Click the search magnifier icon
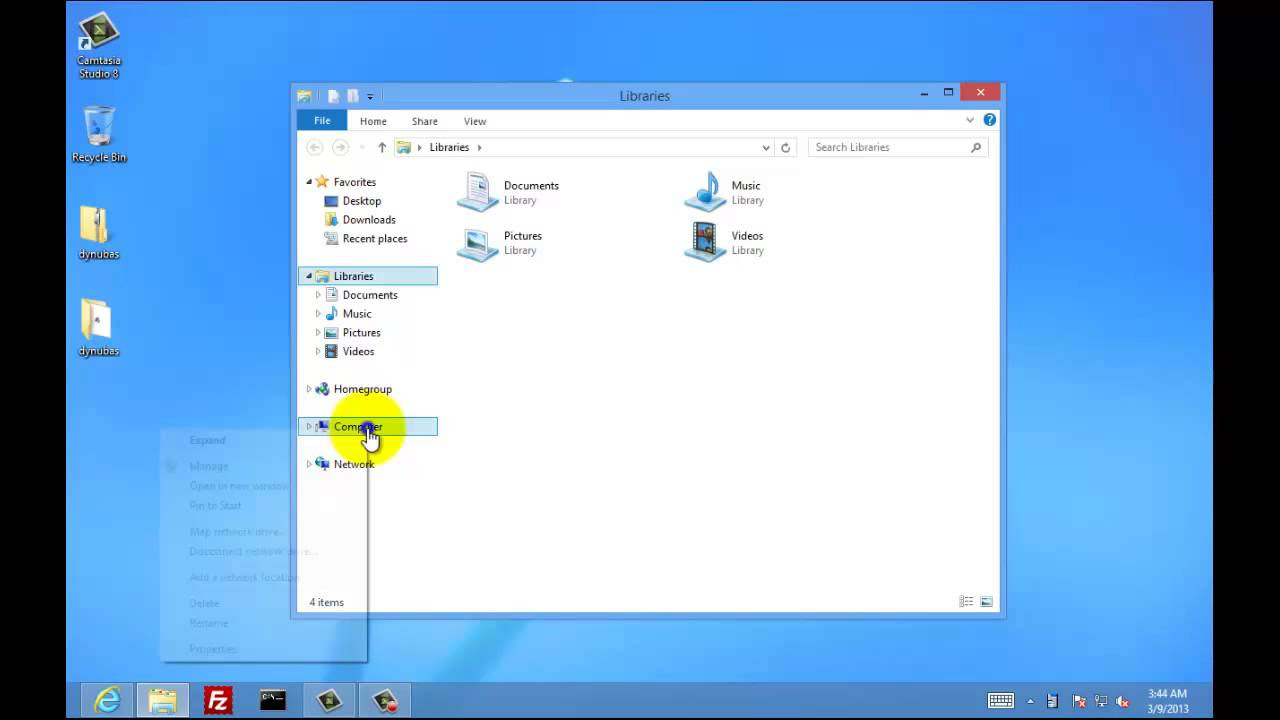This screenshot has width=1280, height=720. (x=976, y=147)
